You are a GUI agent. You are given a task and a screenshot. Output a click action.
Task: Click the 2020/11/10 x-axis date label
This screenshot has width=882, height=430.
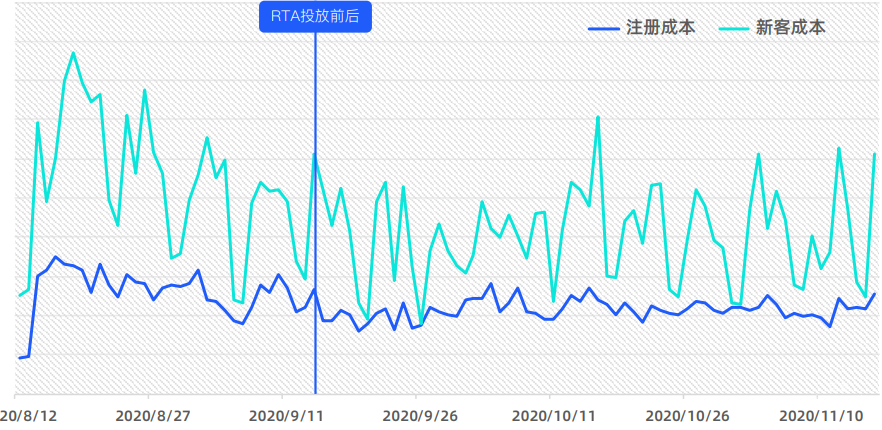pos(821,416)
